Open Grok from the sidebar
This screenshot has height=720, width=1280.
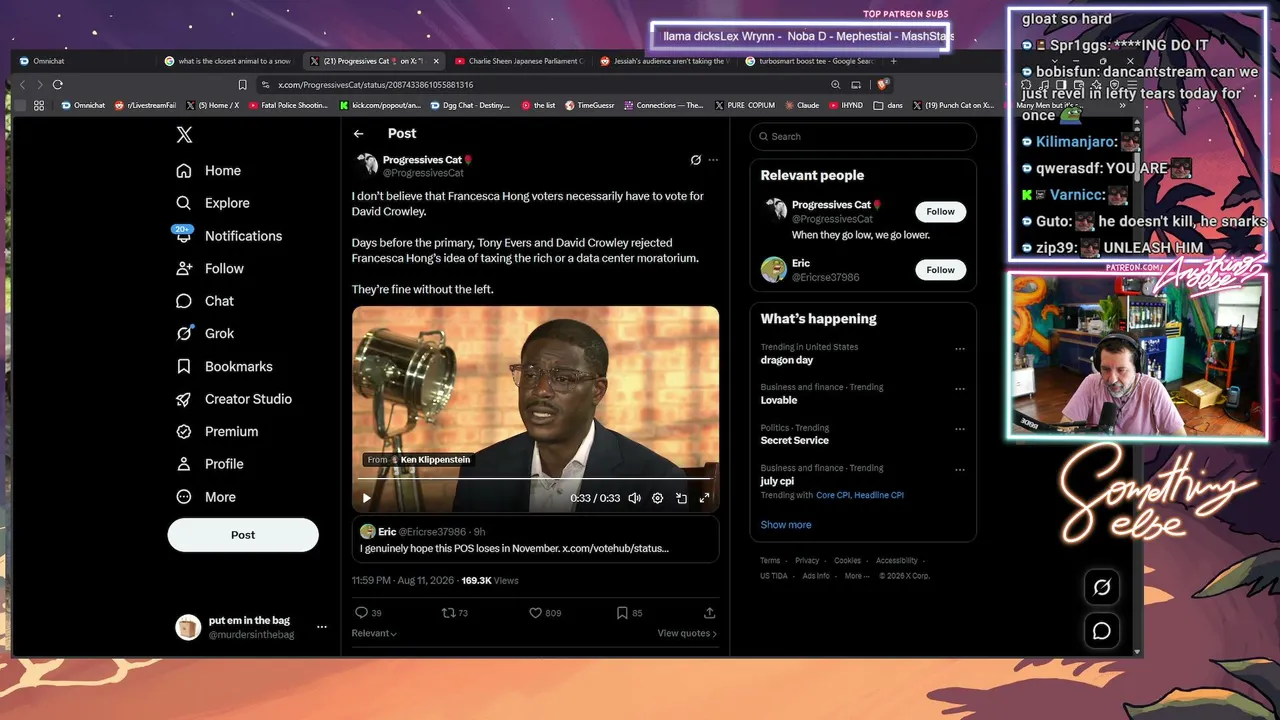point(205,334)
